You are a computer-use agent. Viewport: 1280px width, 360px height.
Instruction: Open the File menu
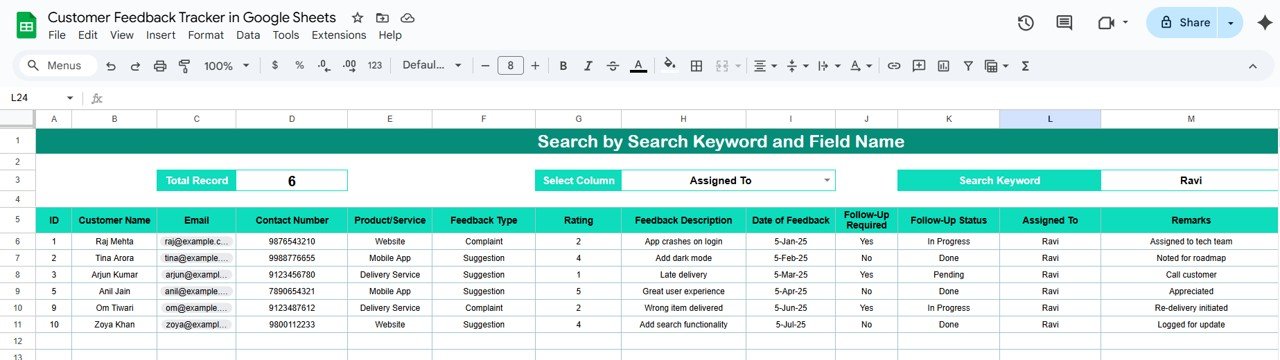[57, 35]
